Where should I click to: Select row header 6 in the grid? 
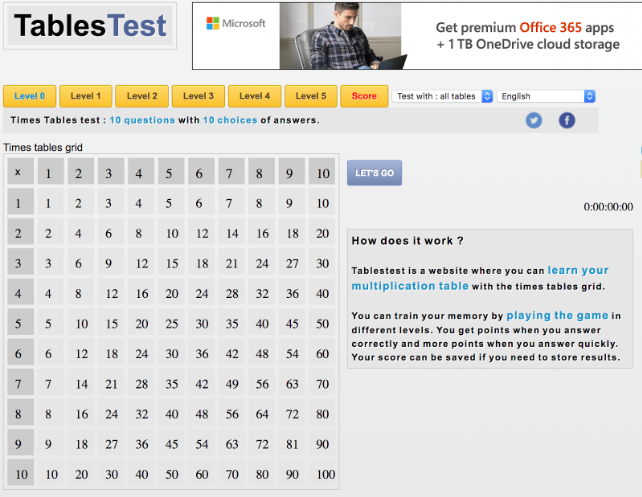pyautogui.click(x=20, y=352)
